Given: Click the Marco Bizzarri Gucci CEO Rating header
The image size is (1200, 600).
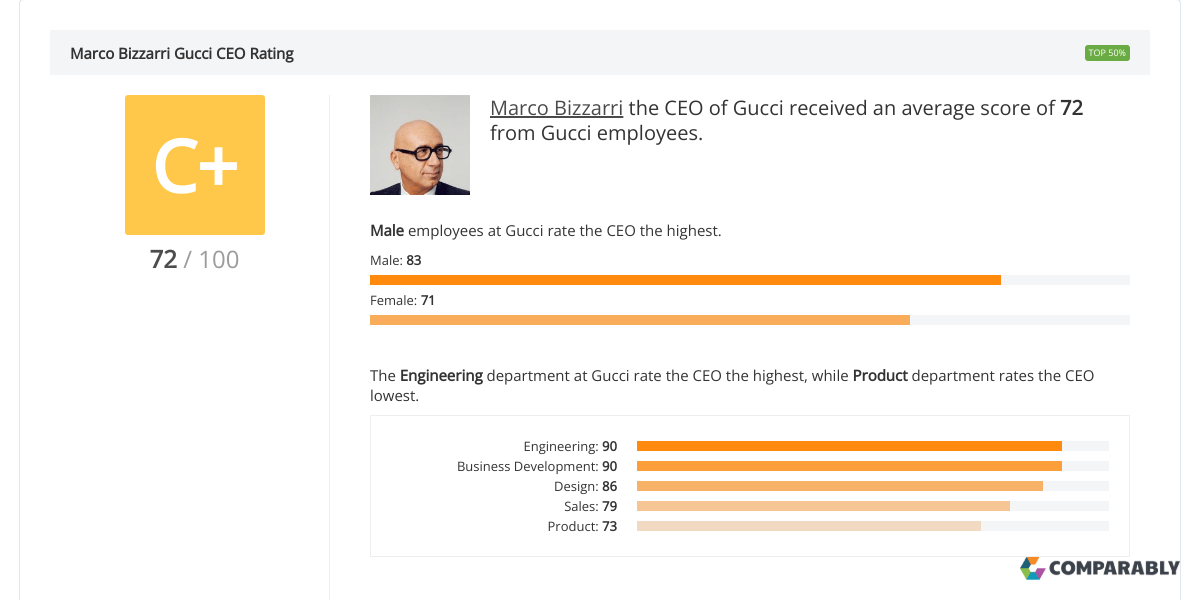Looking at the screenshot, I should (x=182, y=53).
